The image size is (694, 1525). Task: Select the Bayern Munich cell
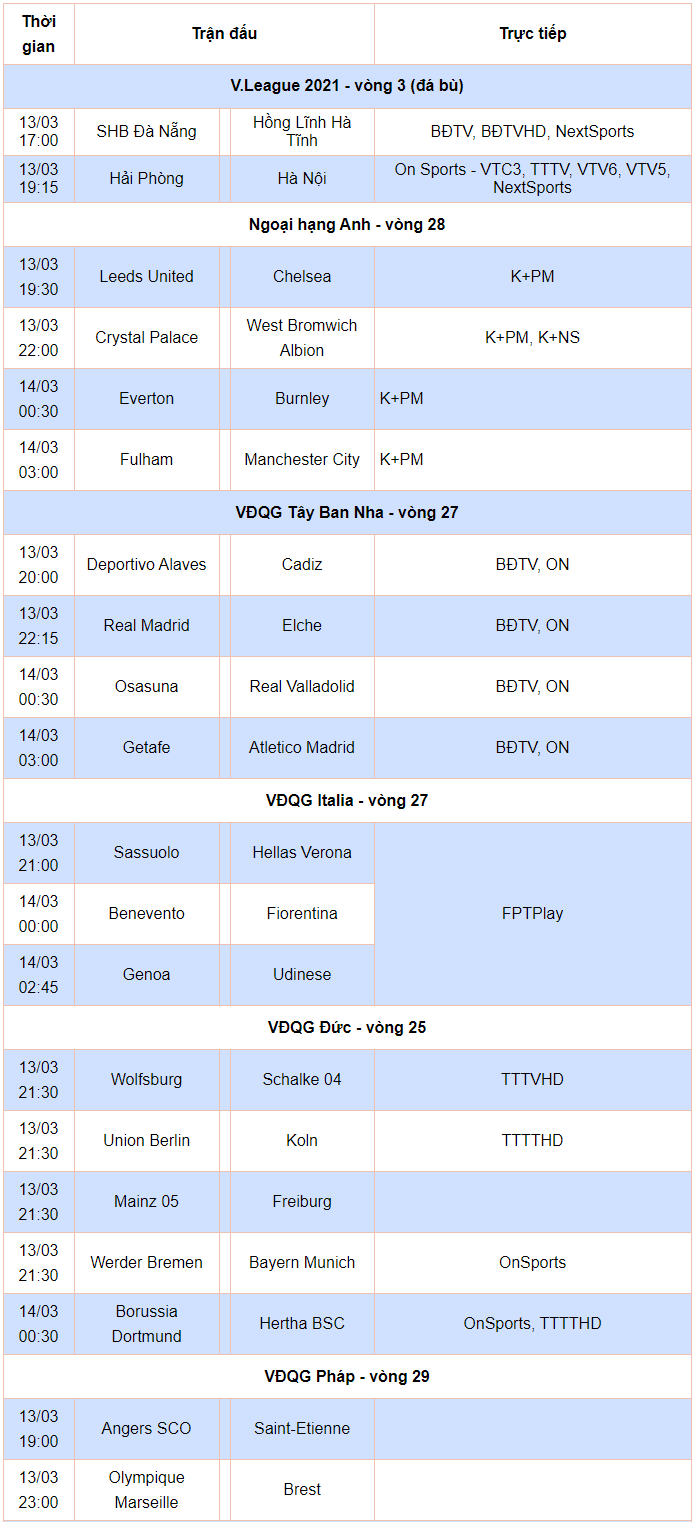tap(302, 1263)
